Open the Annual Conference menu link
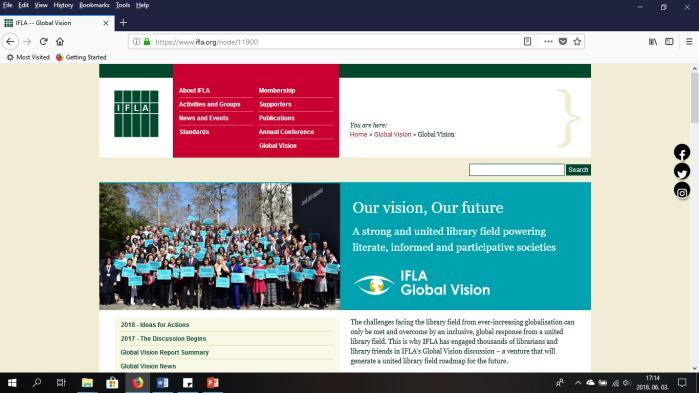Viewport: 699px width, 393px height. 286,132
